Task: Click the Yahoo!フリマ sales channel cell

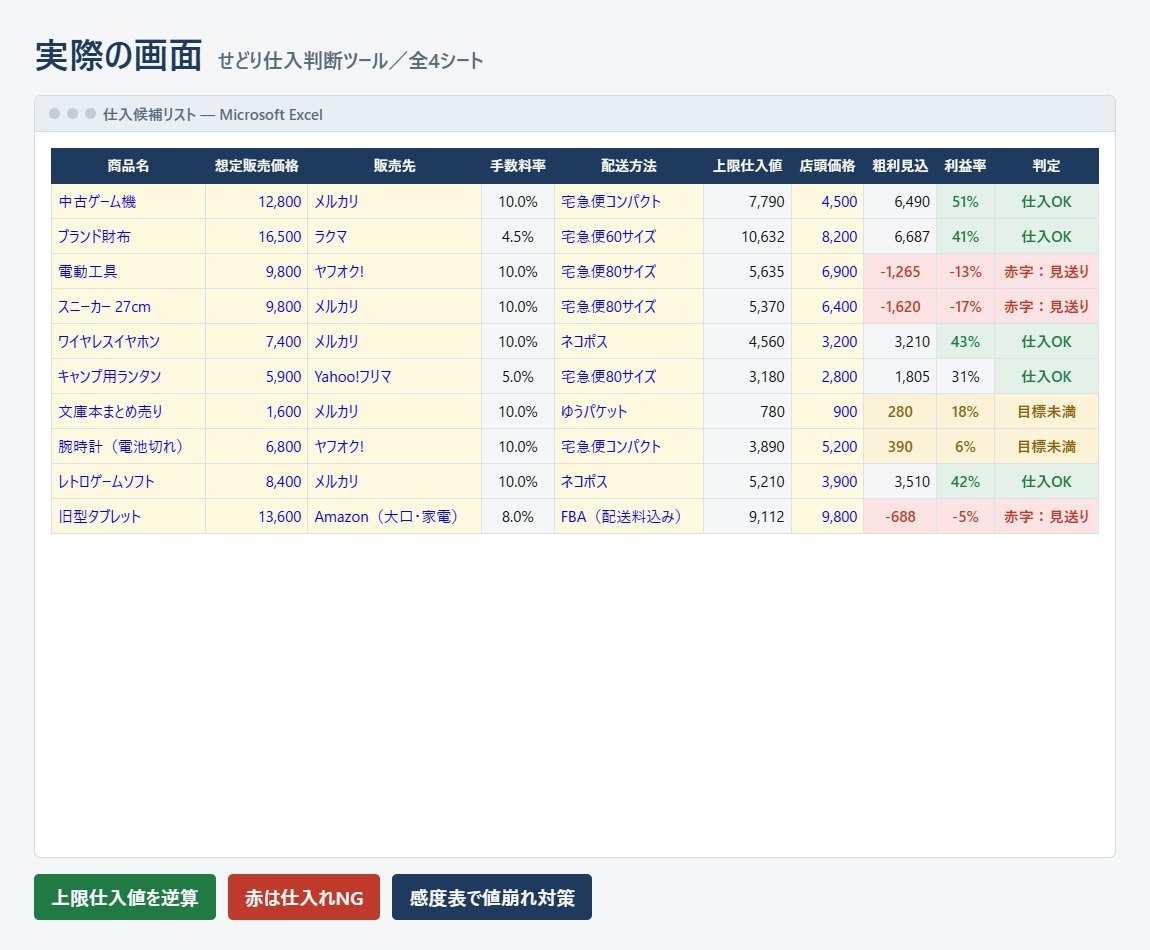Action: click(x=394, y=376)
